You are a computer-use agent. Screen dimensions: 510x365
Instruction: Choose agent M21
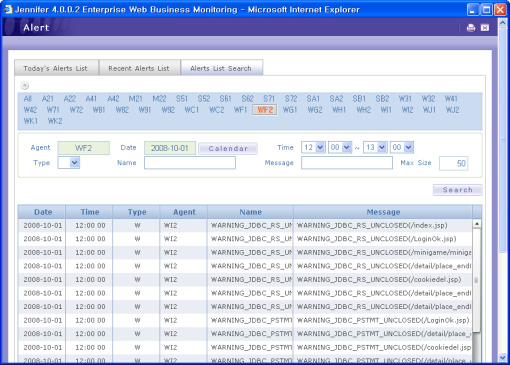[x=135, y=99]
